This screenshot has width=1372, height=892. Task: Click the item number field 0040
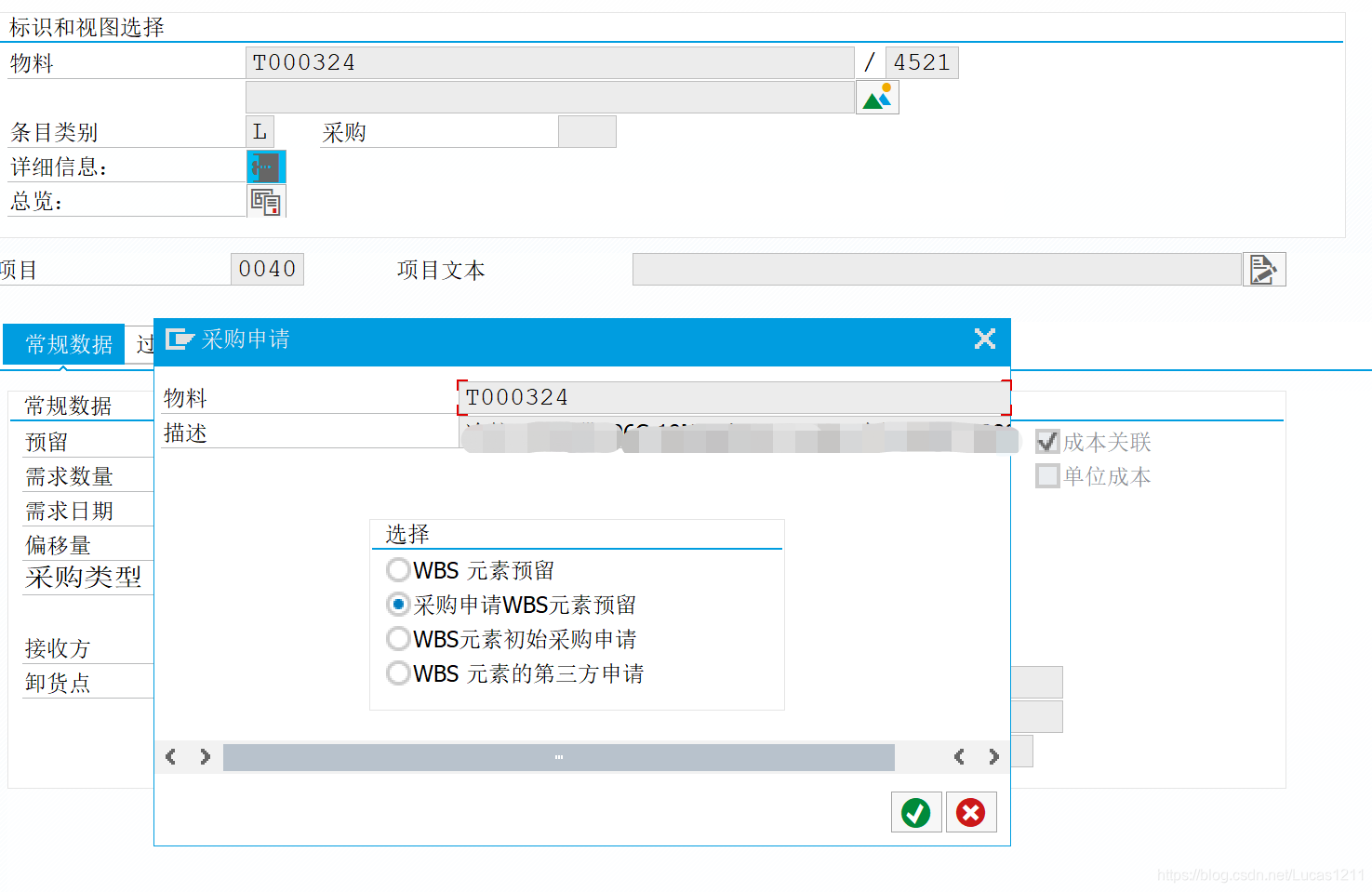[x=267, y=270]
